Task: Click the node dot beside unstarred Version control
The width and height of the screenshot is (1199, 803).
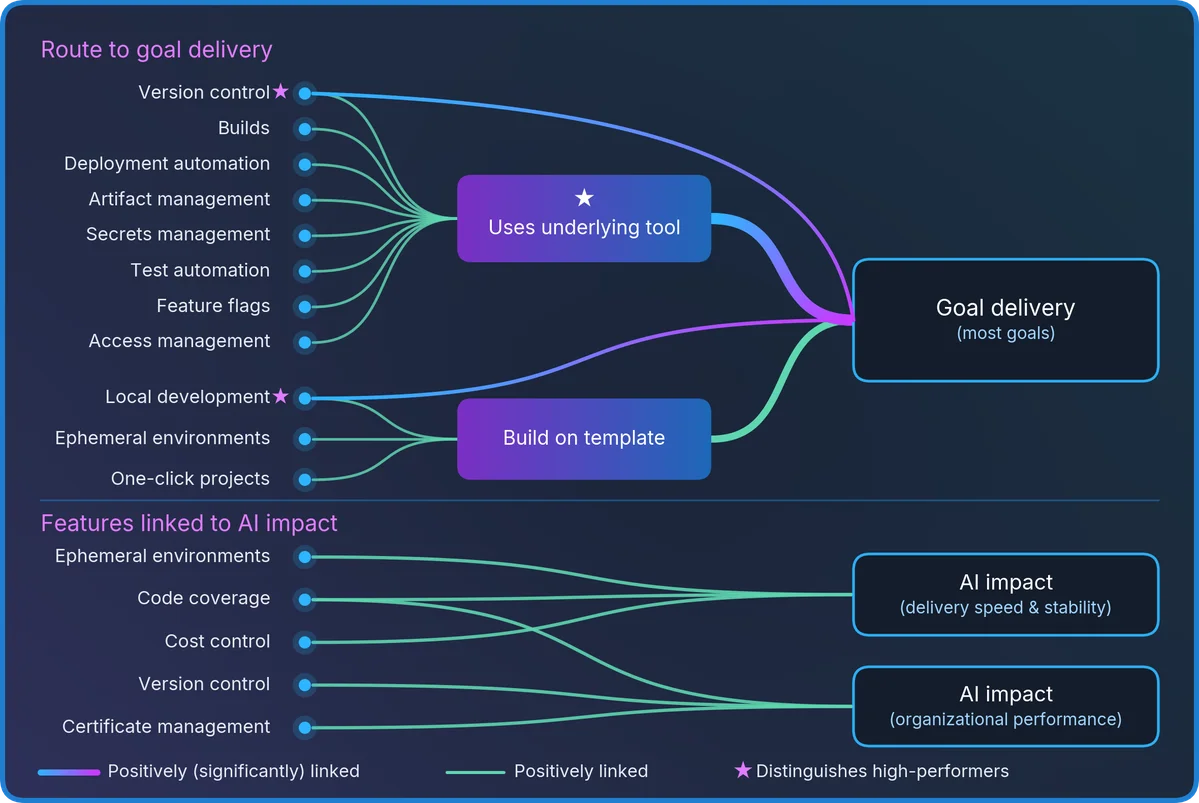Action: tap(304, 684)
